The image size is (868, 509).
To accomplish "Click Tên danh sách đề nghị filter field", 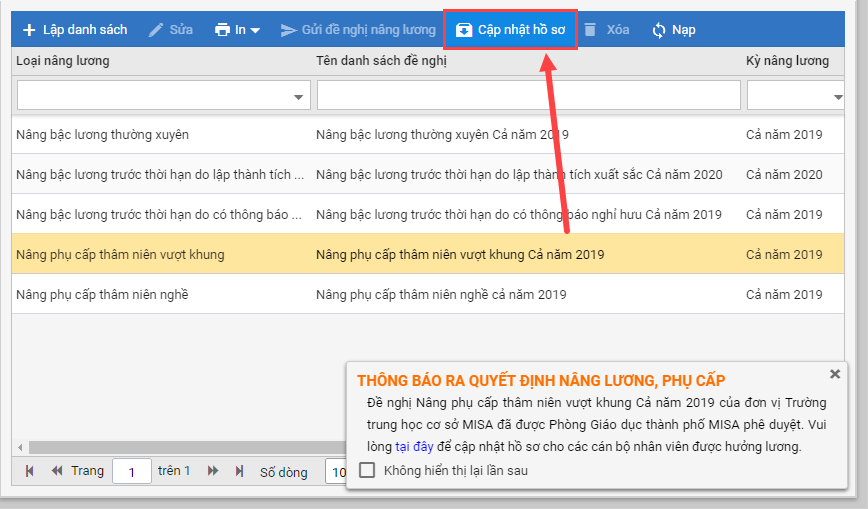I will pyautogui.click(x=528, y=95).
